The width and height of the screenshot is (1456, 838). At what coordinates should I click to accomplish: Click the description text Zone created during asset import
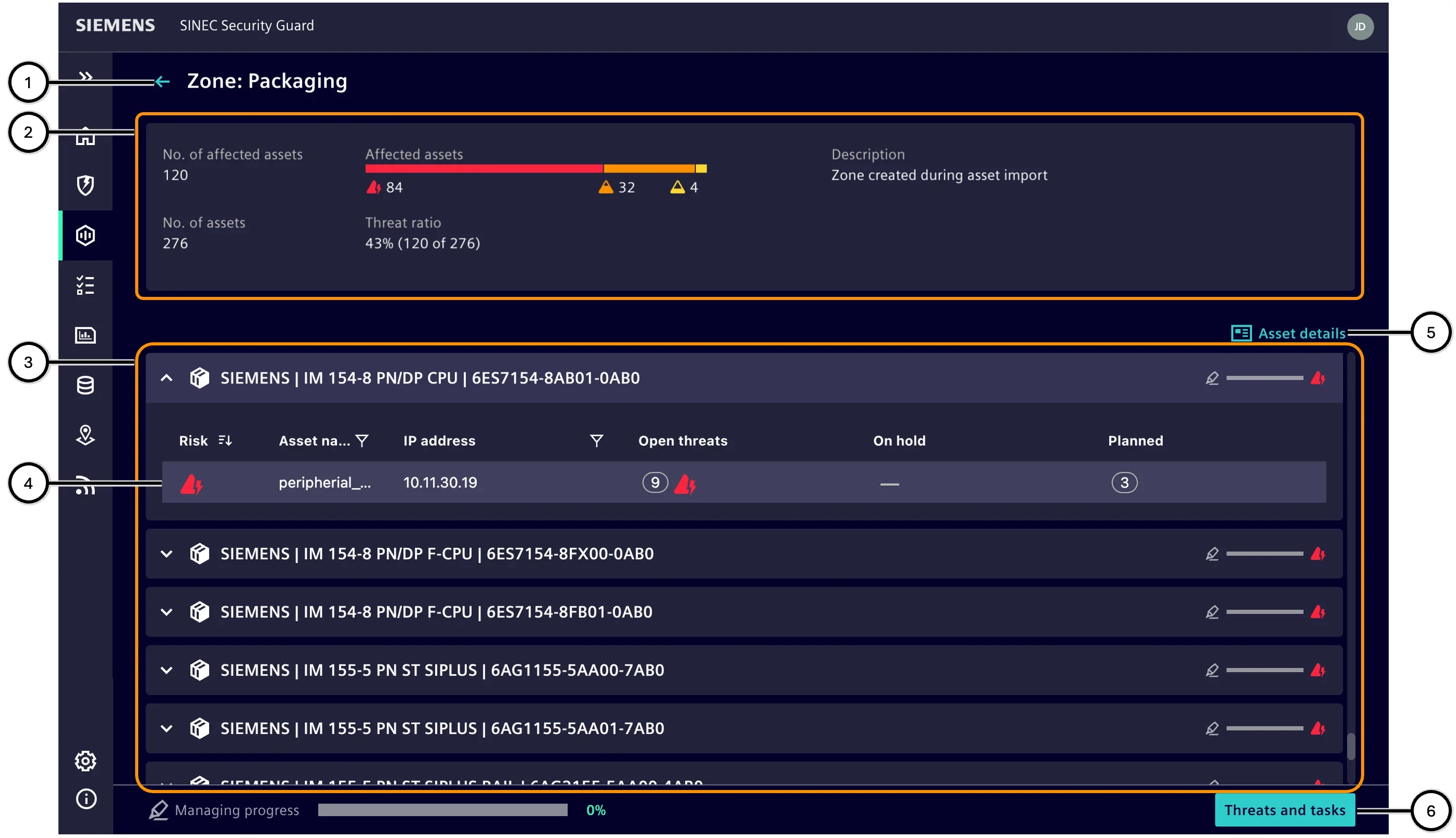pos(939,175)
